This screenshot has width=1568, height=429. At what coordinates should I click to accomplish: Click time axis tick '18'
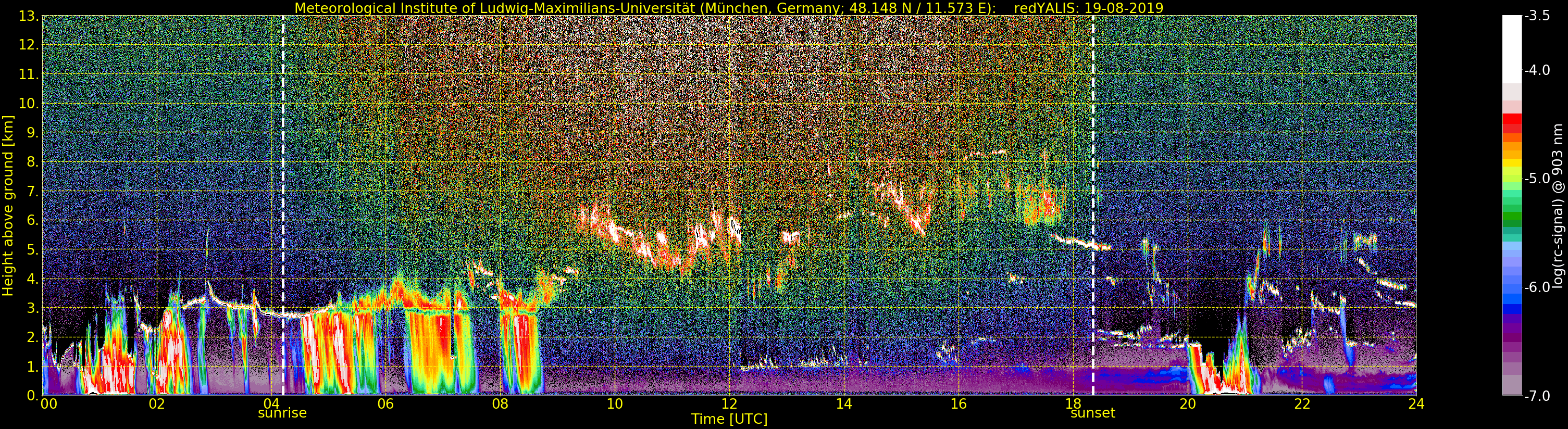(1073, 404)
